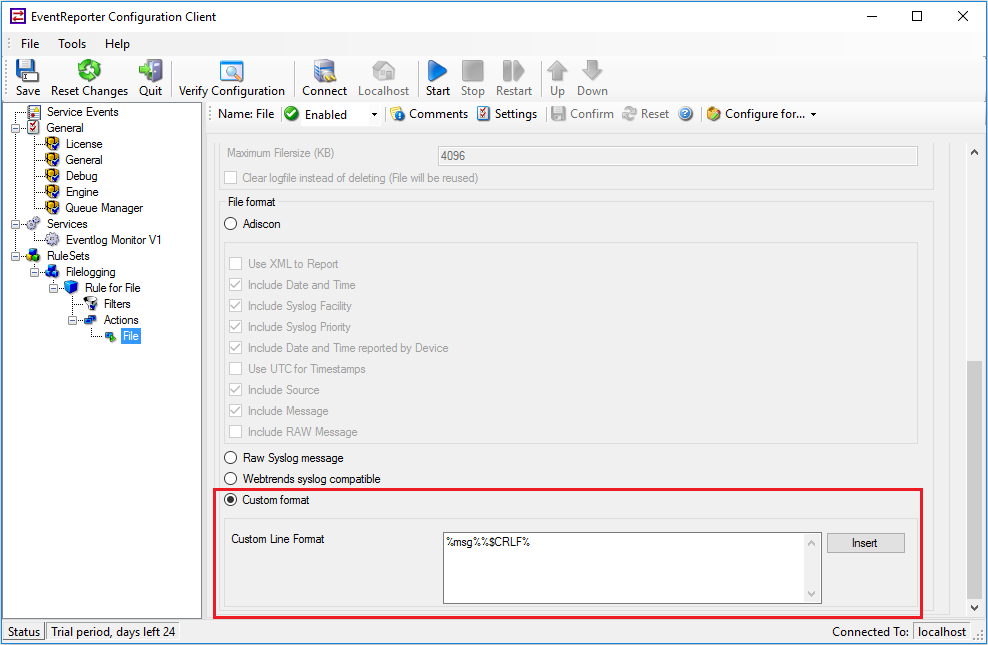The height and width of the screenshot is (645, 988).
Task: Select Webtrends syslog compatible radio
Action: tap(231, 479)
